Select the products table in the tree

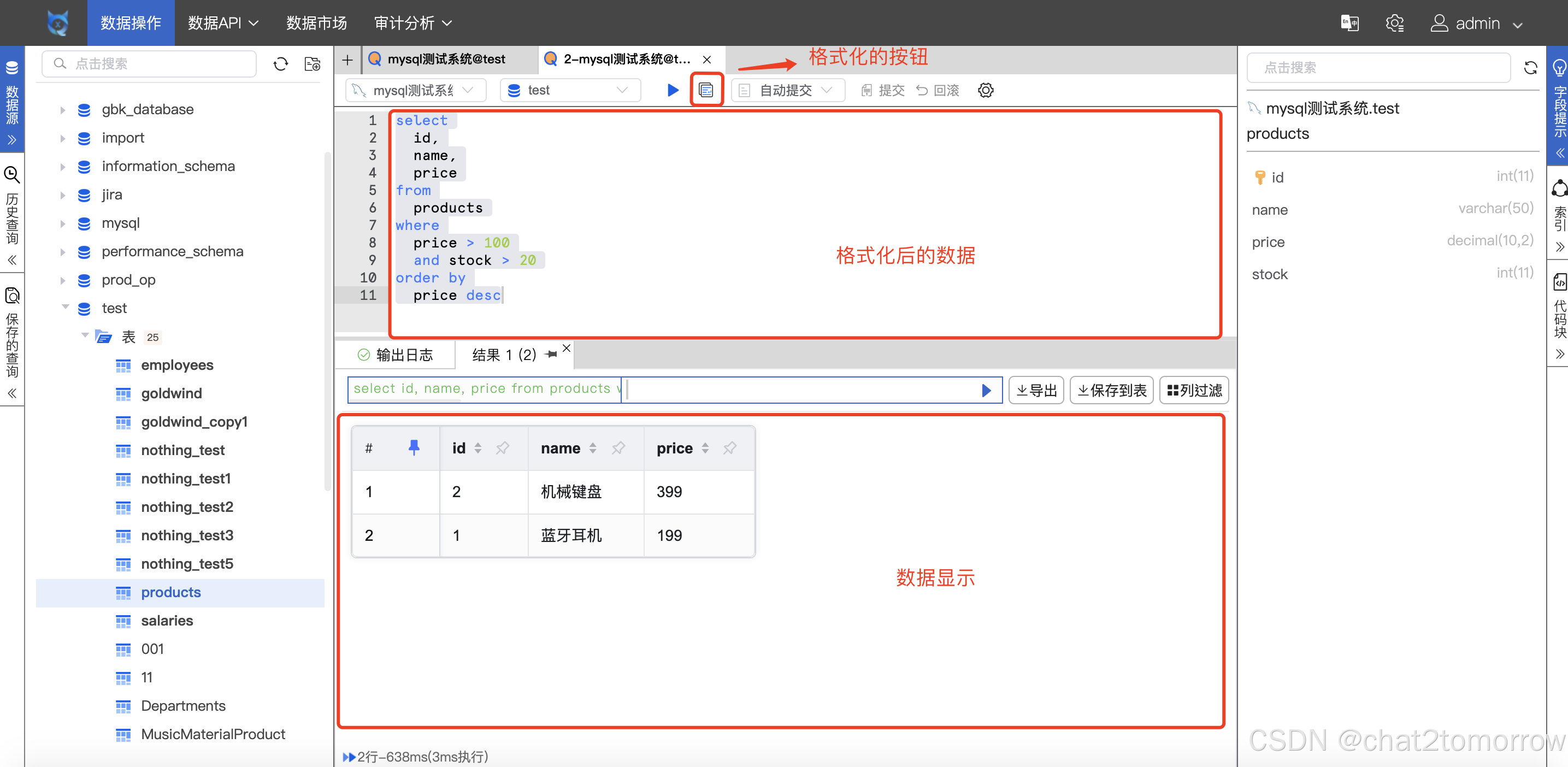(x=171, y=592)
